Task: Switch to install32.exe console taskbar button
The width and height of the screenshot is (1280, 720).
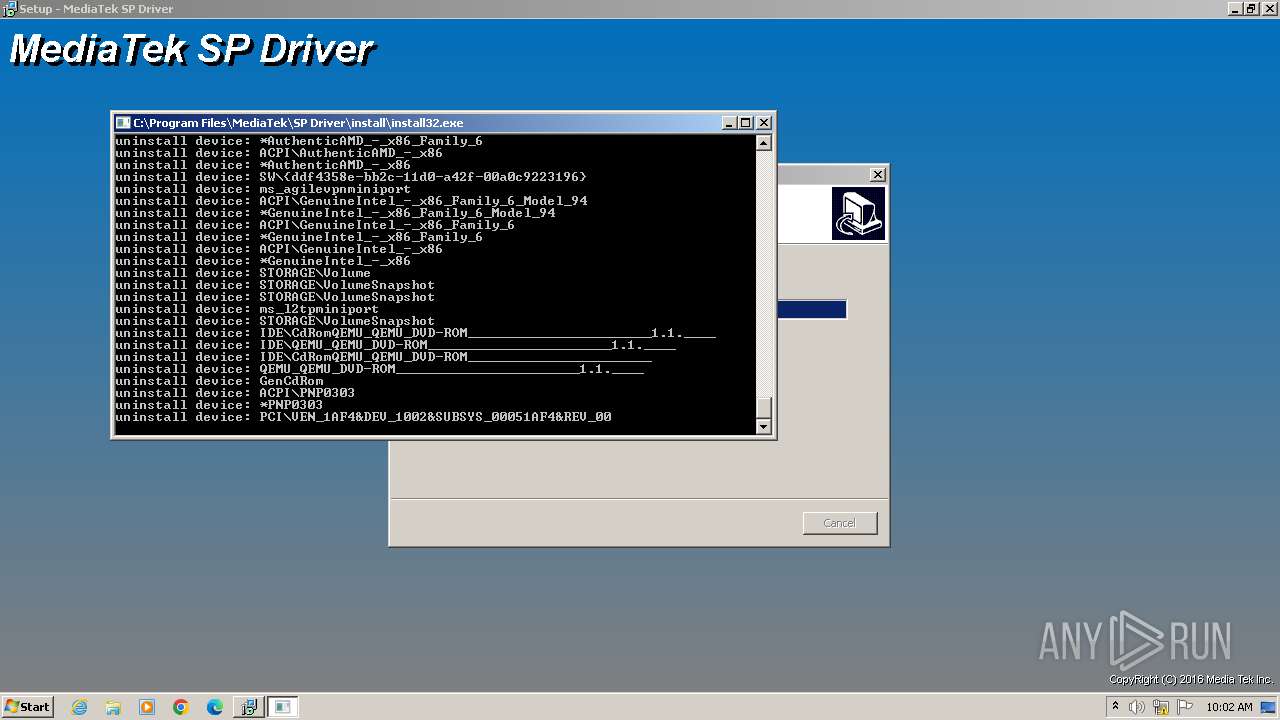Action: (283, 707)
